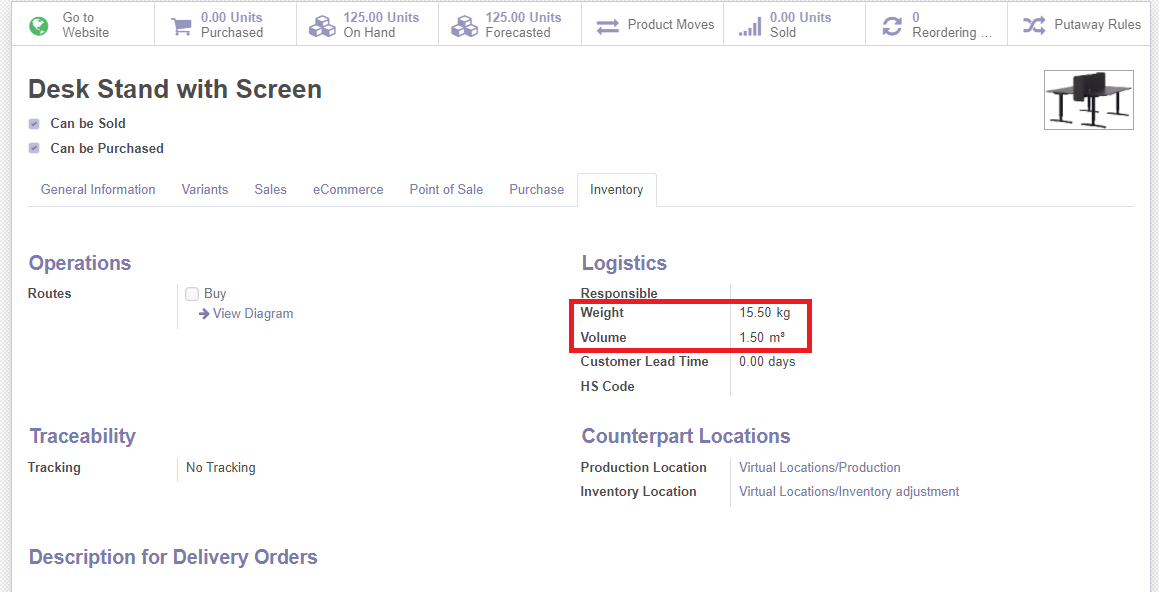Go to the Purchase tab

pyautogui.click(x=536, y=189)
